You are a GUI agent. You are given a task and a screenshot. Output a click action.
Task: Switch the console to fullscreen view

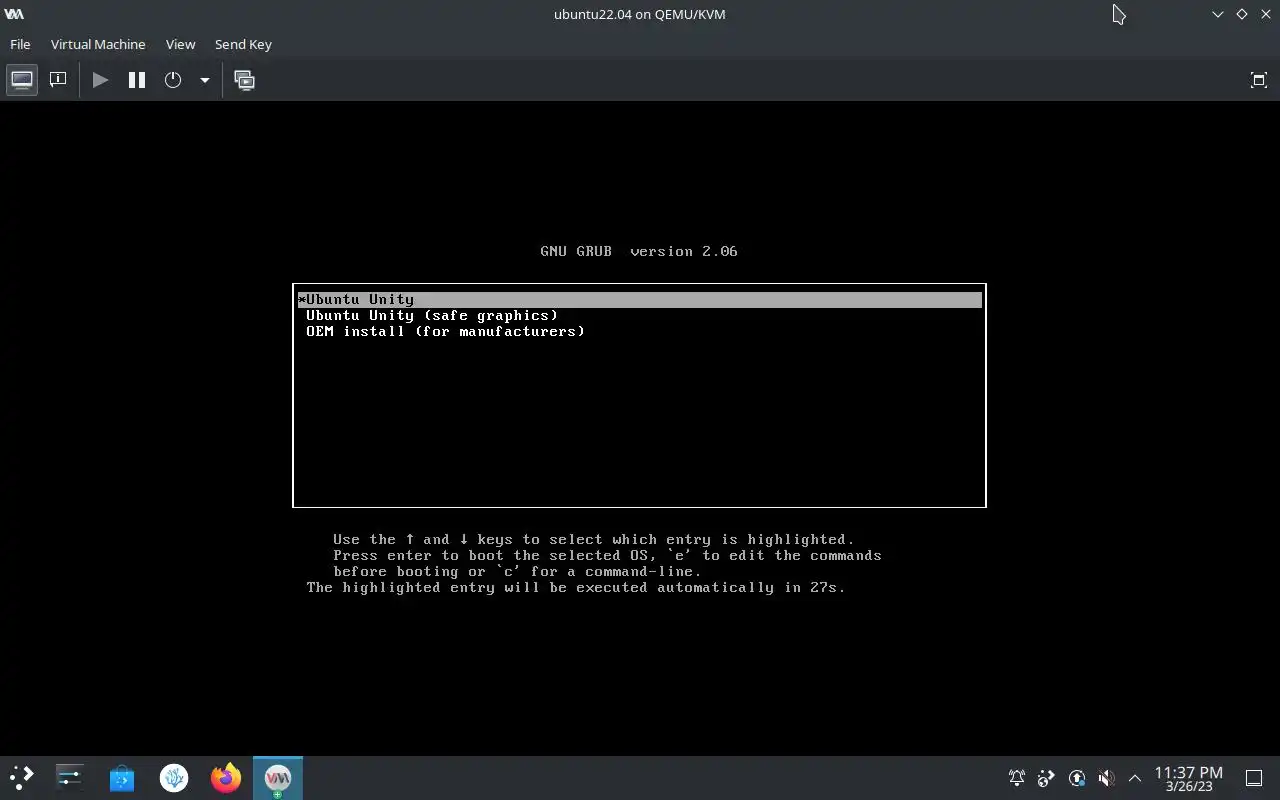[1259, 80]
